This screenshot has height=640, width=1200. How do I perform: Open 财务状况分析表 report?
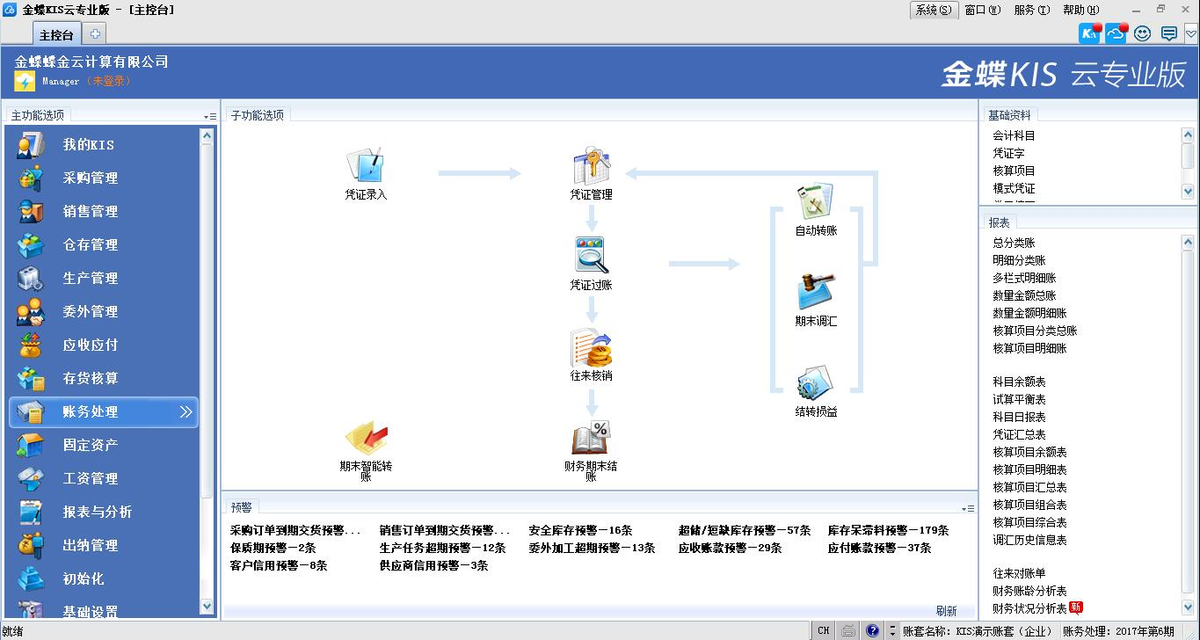(x=1029, y=608)
